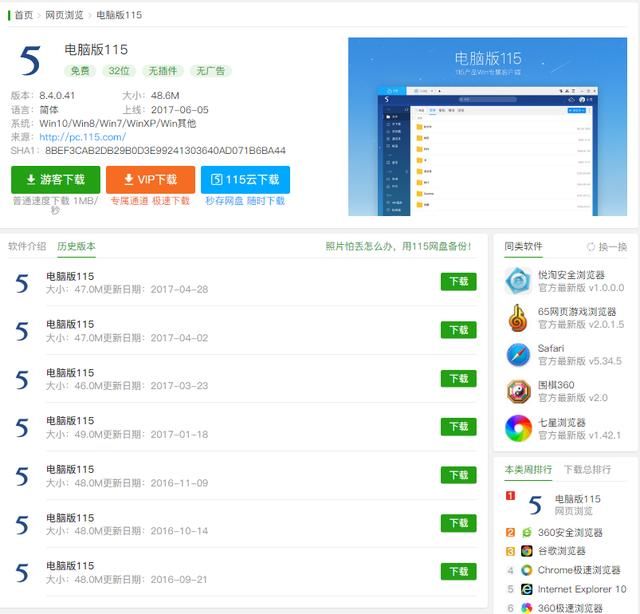This screenshot has width=640, height=614.
Task: Click the version number 8.4.0.41
Action: (x=57, y=96)
